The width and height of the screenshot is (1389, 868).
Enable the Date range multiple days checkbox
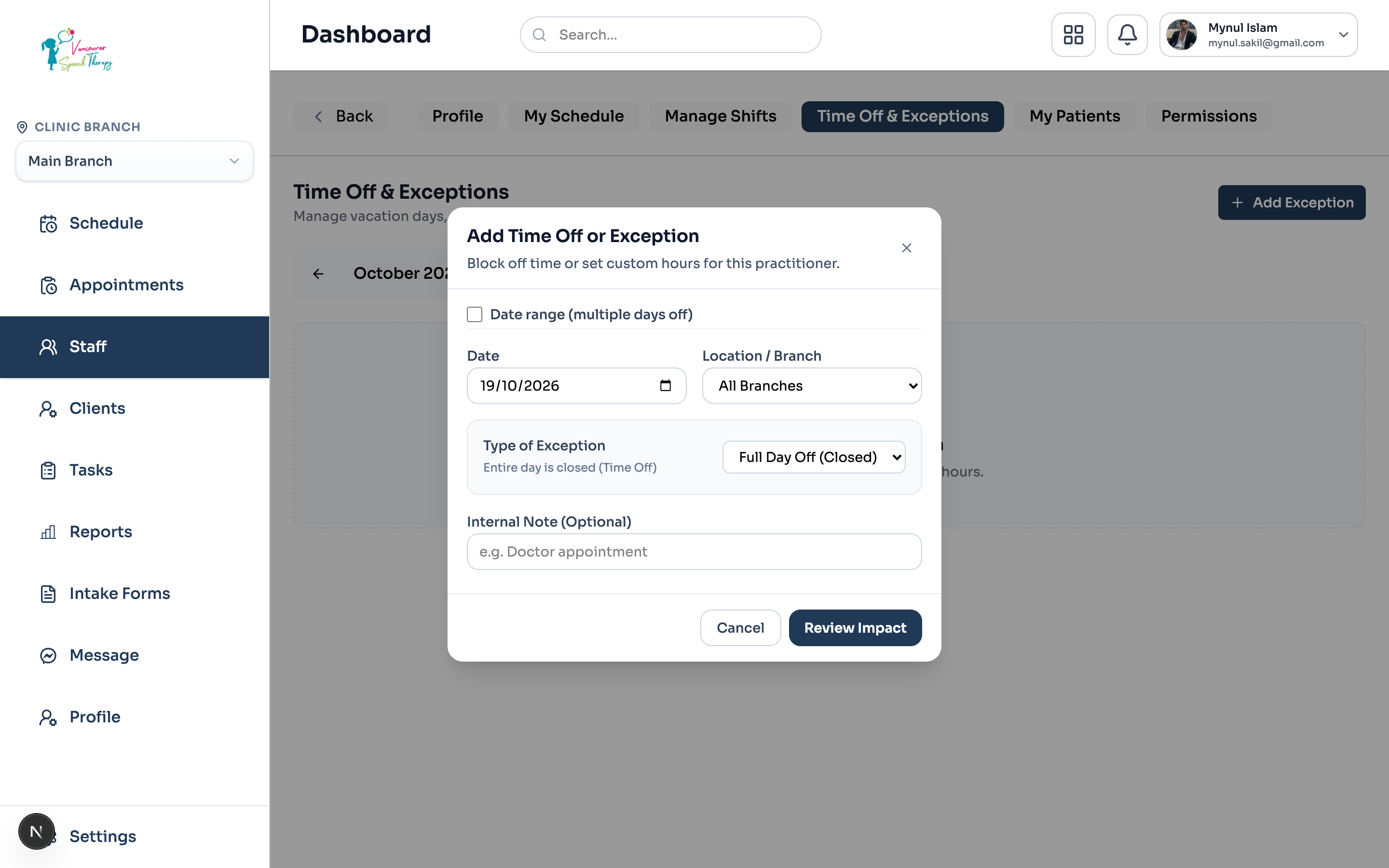coord(474,314)
